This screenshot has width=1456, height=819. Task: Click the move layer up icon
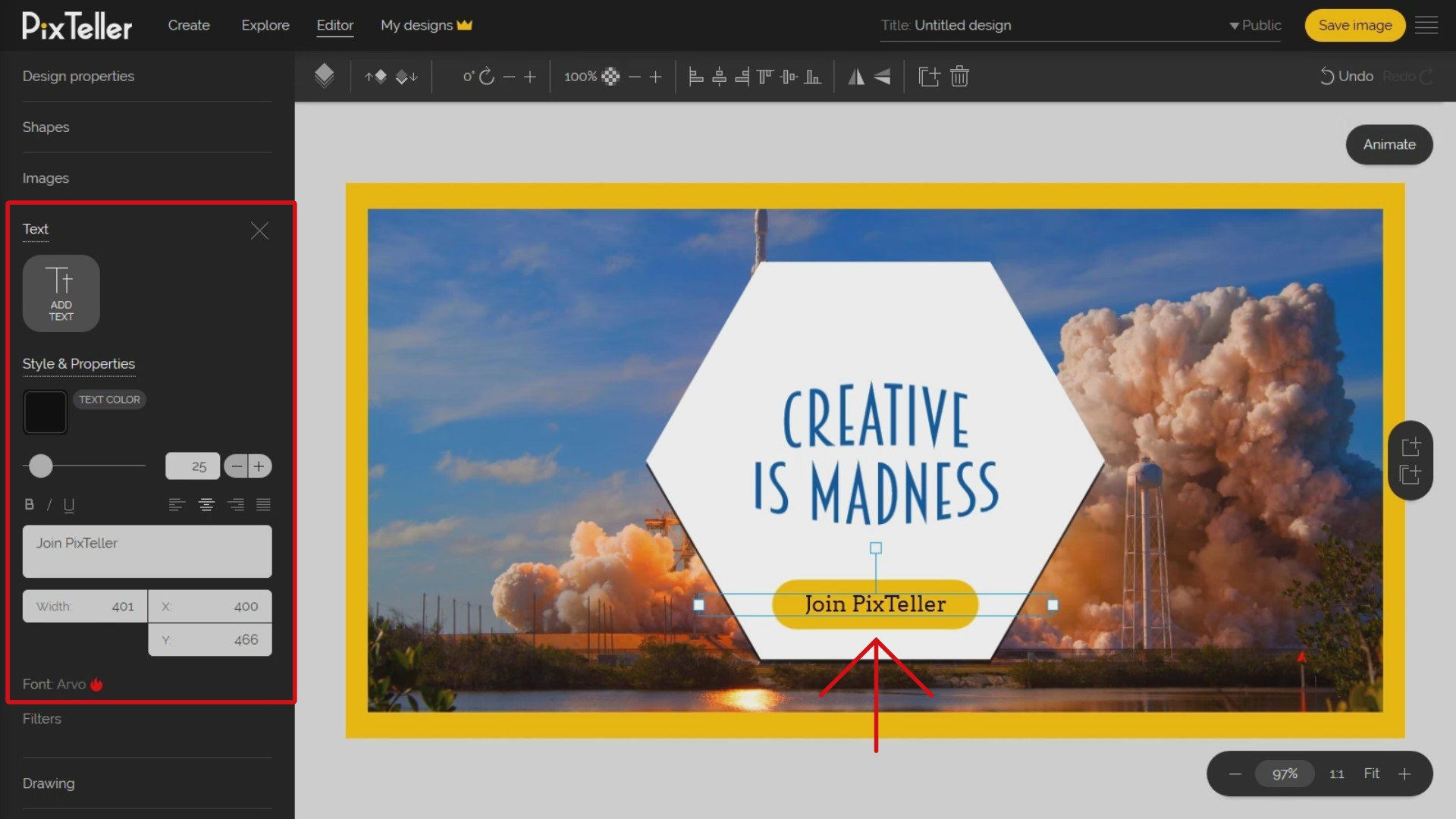[x=376, y=76]
